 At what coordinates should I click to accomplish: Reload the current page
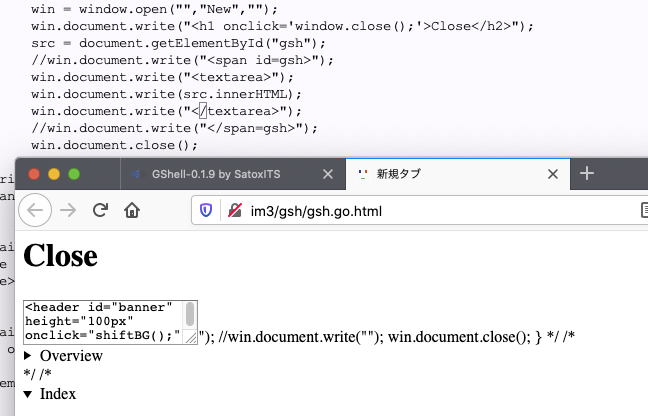pyautogui.click(x=100, y=210)
